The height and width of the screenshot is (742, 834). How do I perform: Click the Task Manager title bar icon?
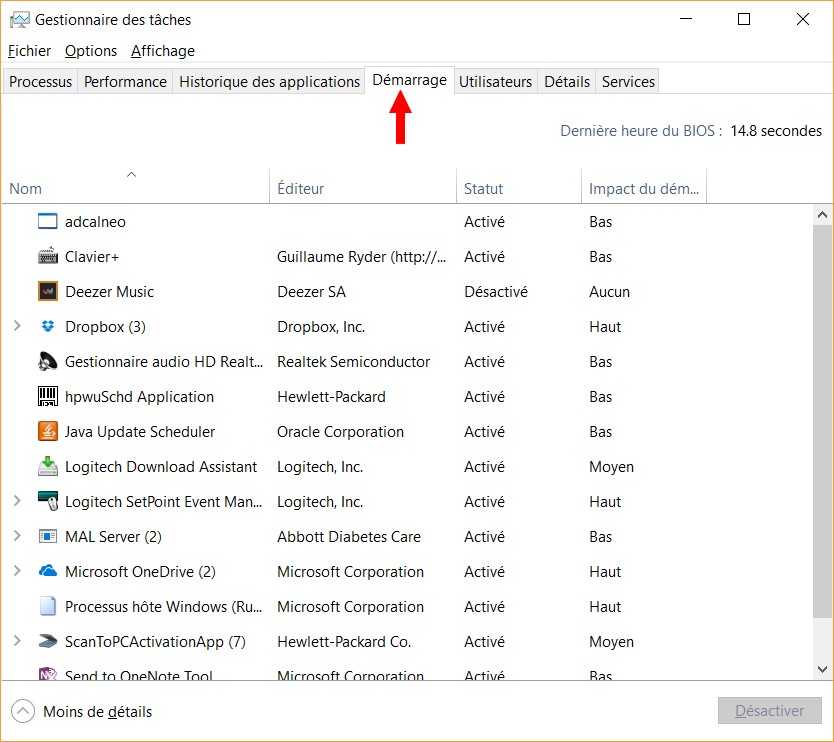pyautogui.click(x=20, y=20)
